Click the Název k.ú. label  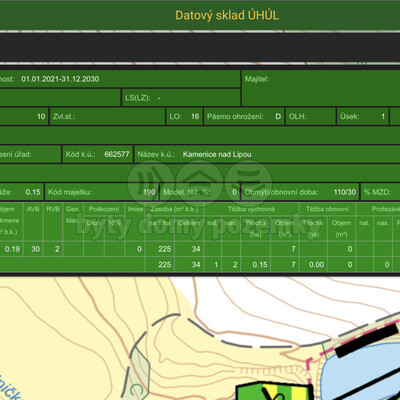(156, 154)
